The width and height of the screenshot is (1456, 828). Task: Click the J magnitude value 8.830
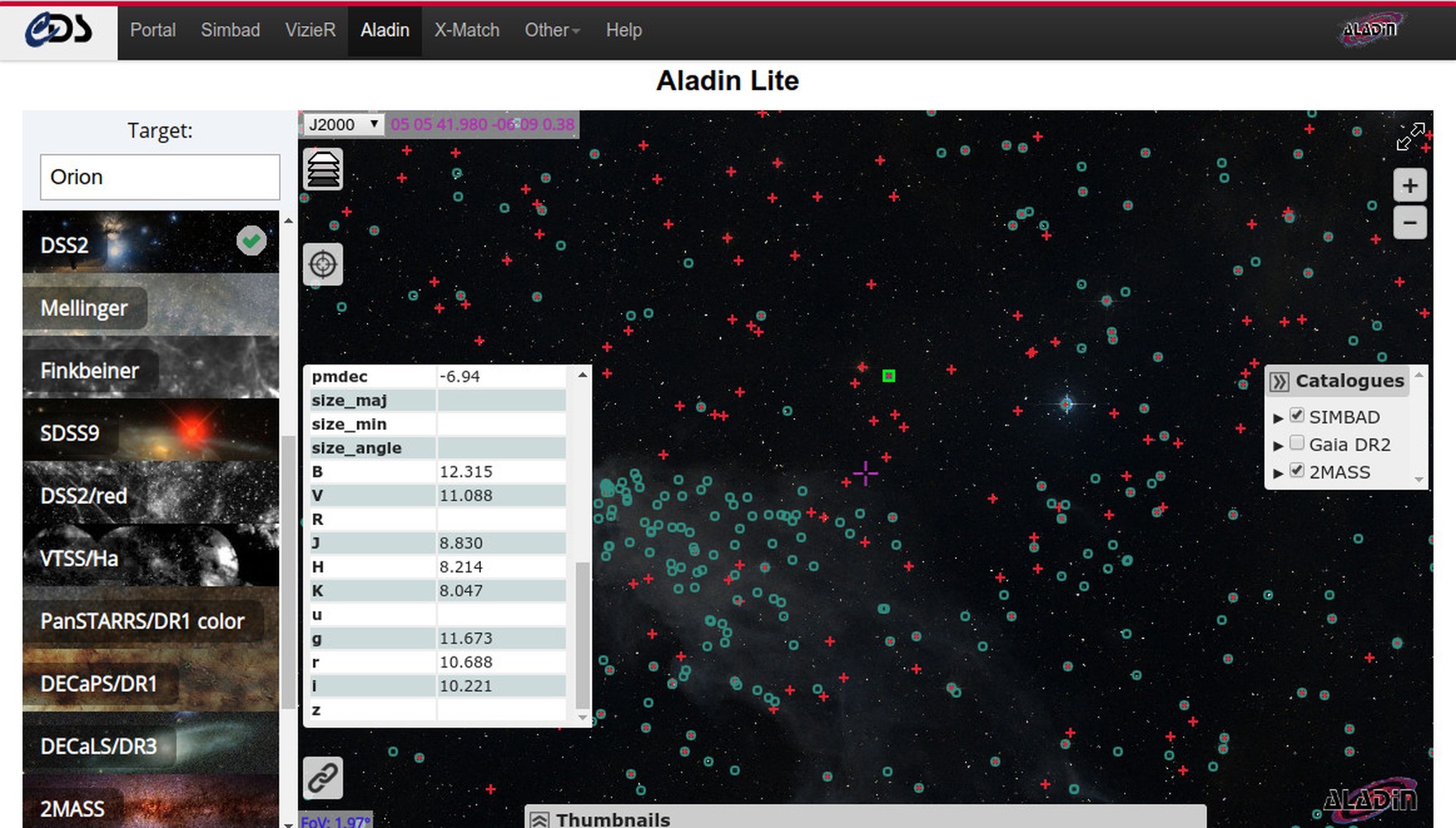click(461, 543)
